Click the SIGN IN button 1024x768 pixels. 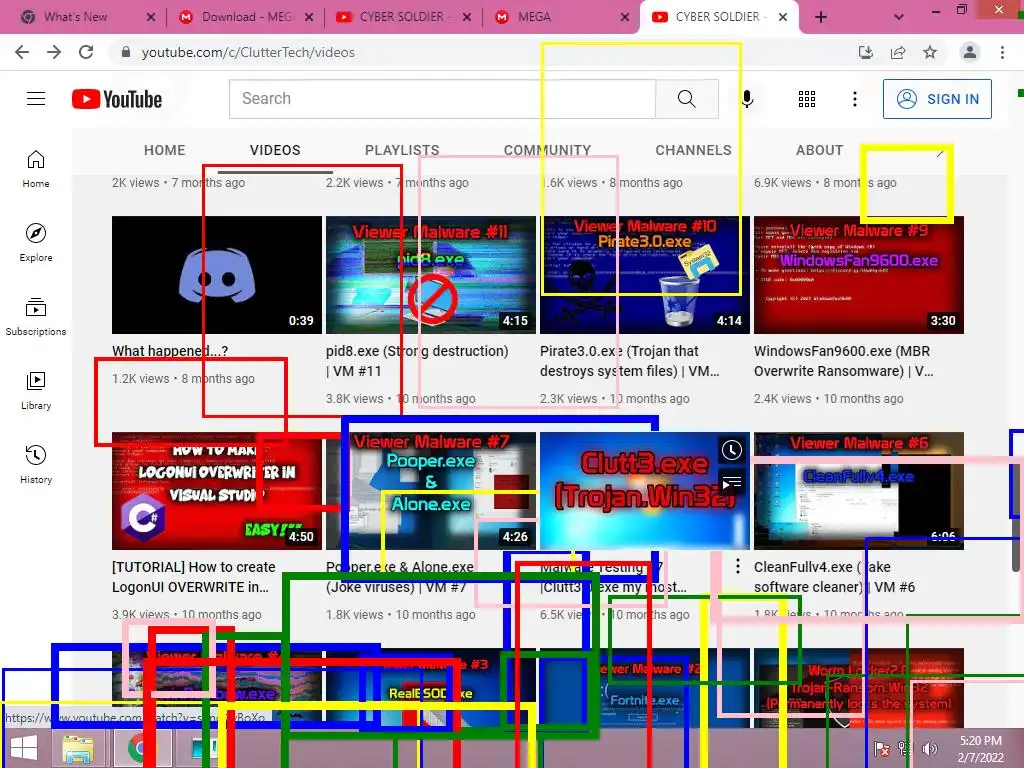tap(937, 99)
